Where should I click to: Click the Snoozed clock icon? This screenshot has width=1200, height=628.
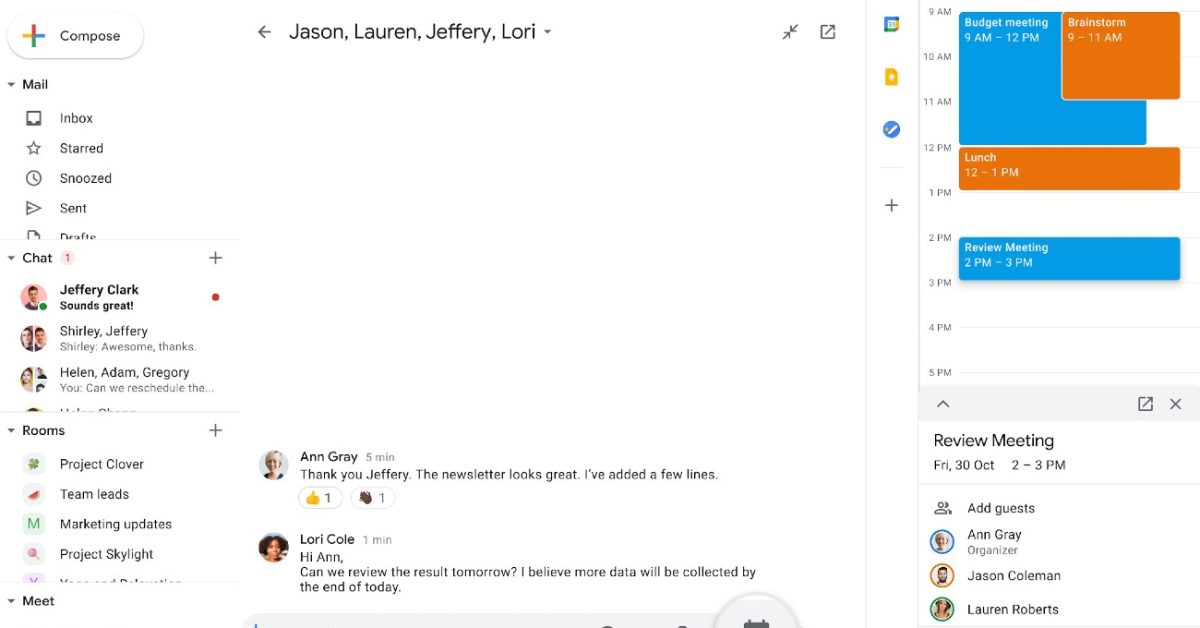34,178
